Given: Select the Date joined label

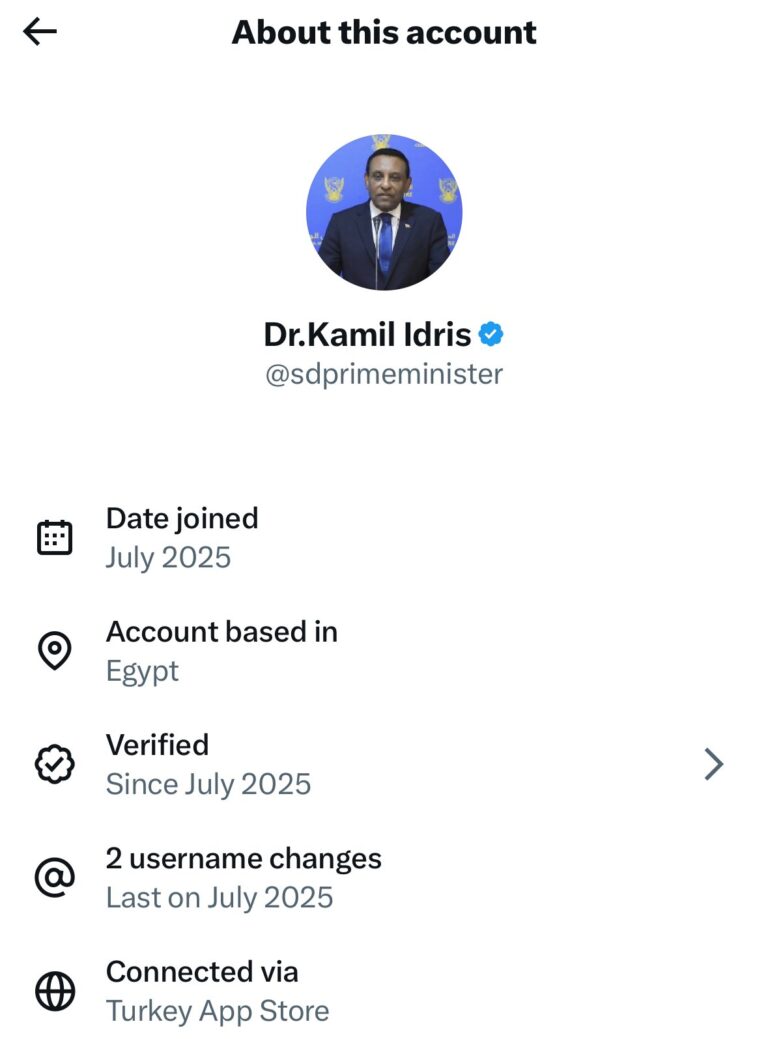Looking at the screenshot, I should 182,518.
